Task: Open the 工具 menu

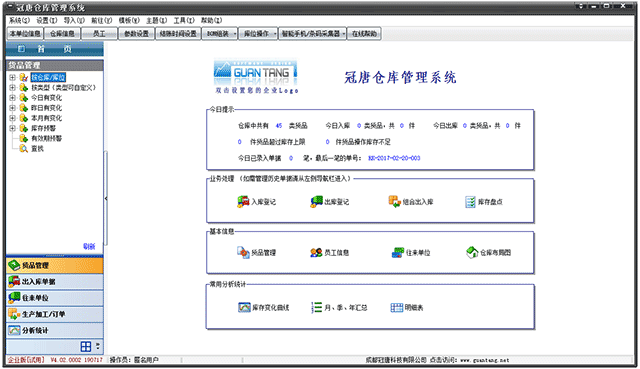Action: 184,20
